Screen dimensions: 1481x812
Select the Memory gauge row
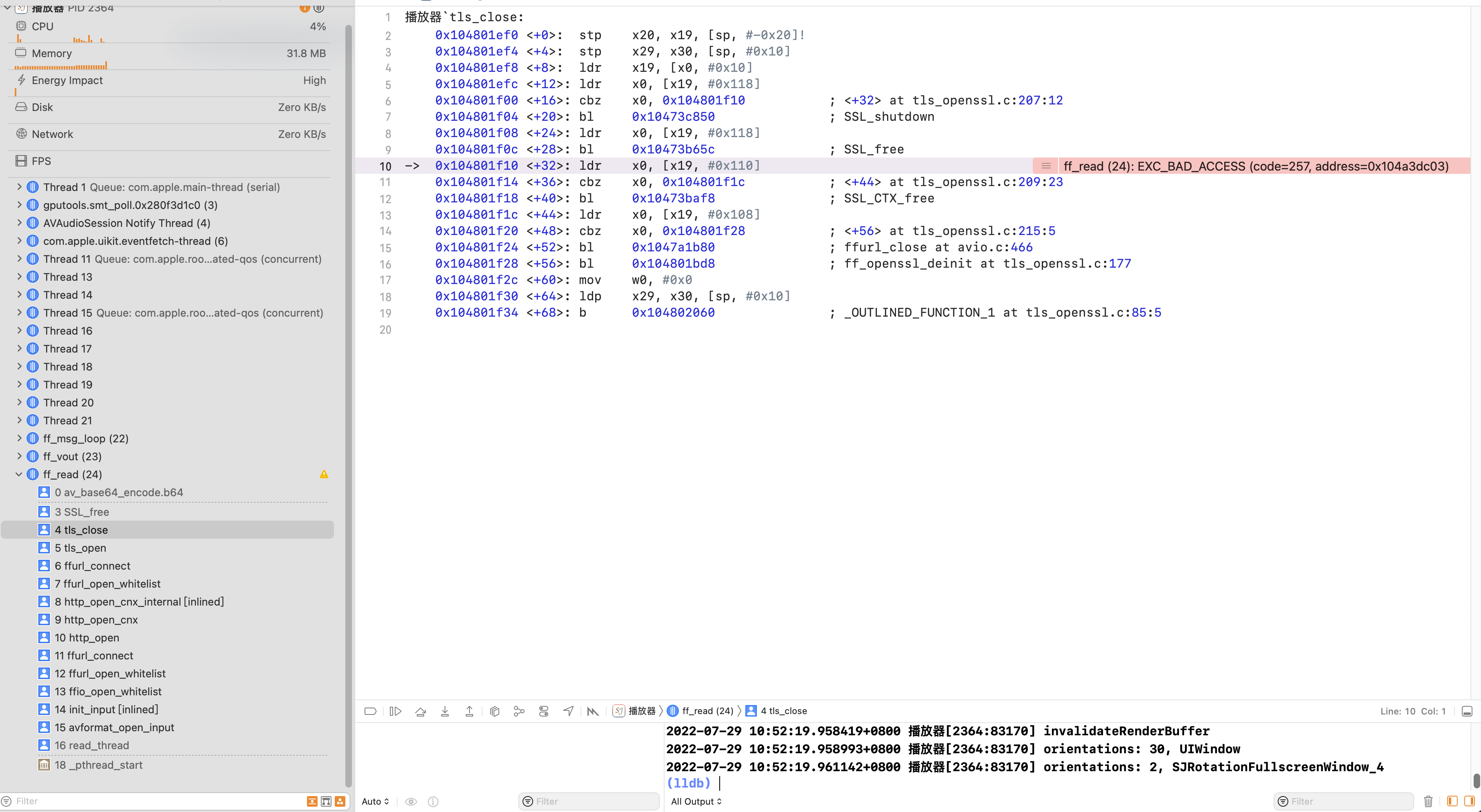pos(169,53)
